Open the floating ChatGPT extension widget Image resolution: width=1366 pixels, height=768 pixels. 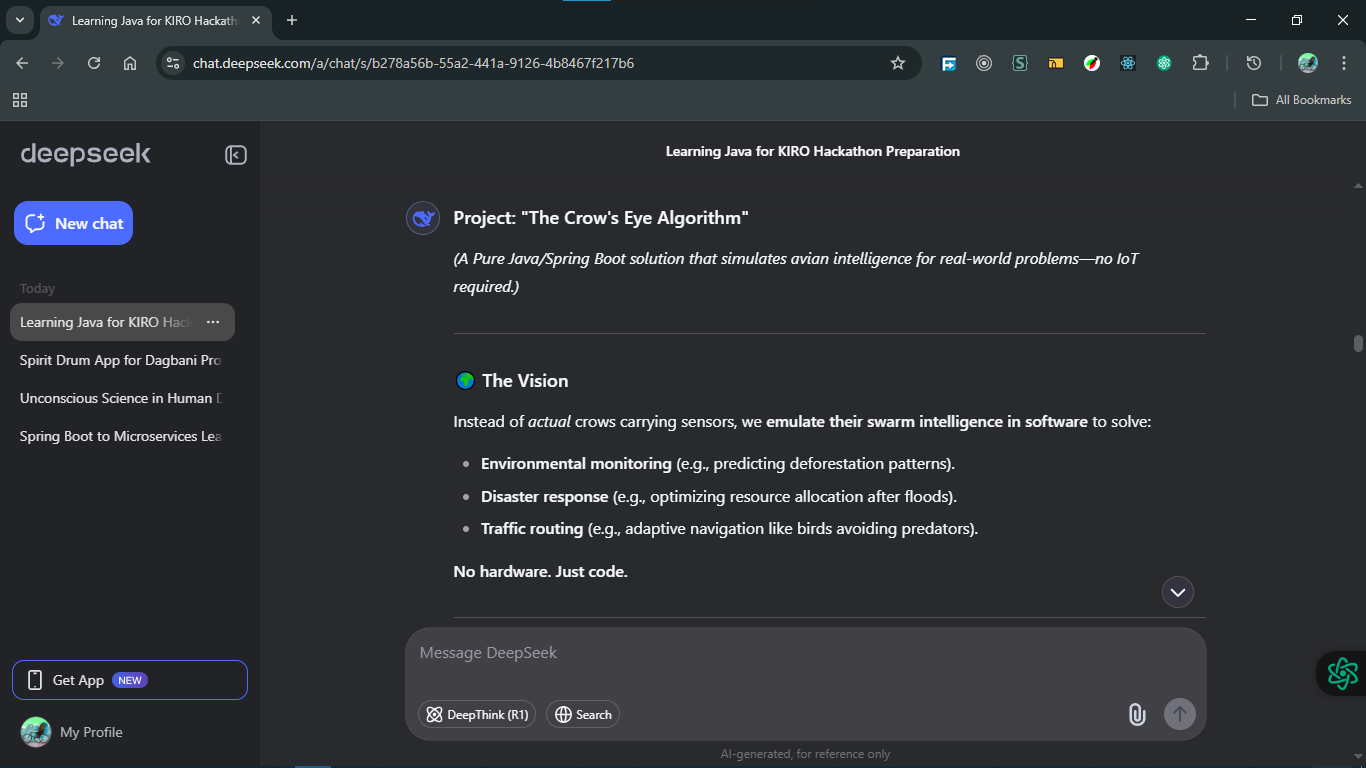coord(1343,673)
